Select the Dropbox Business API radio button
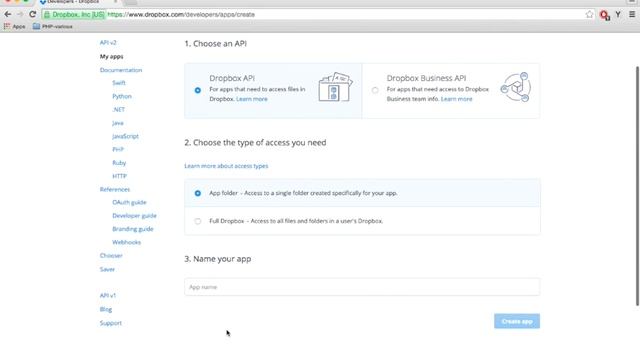Viewport: 640px width, 360px height. tap(375, 90)
